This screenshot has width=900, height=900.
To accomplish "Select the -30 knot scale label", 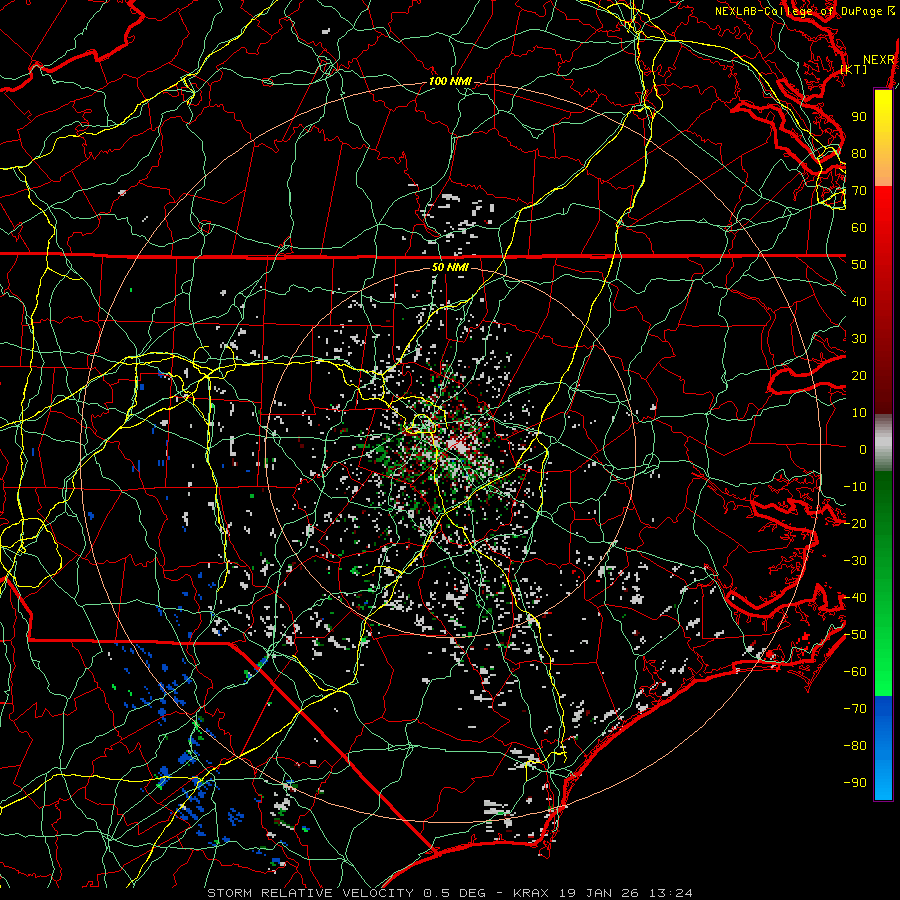I will [855, 561].
